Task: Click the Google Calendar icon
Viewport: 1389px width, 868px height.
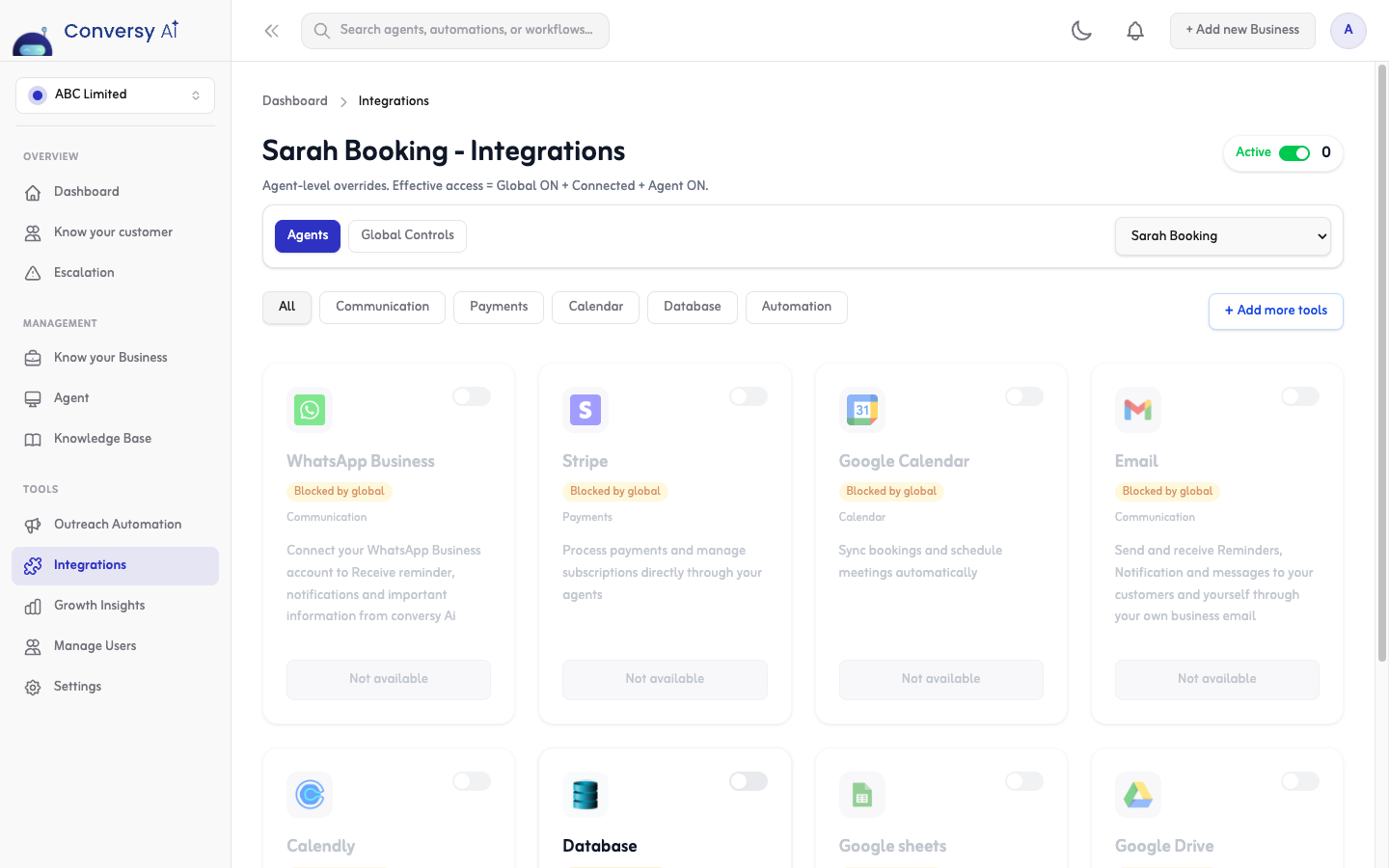Action: point(862,410)
